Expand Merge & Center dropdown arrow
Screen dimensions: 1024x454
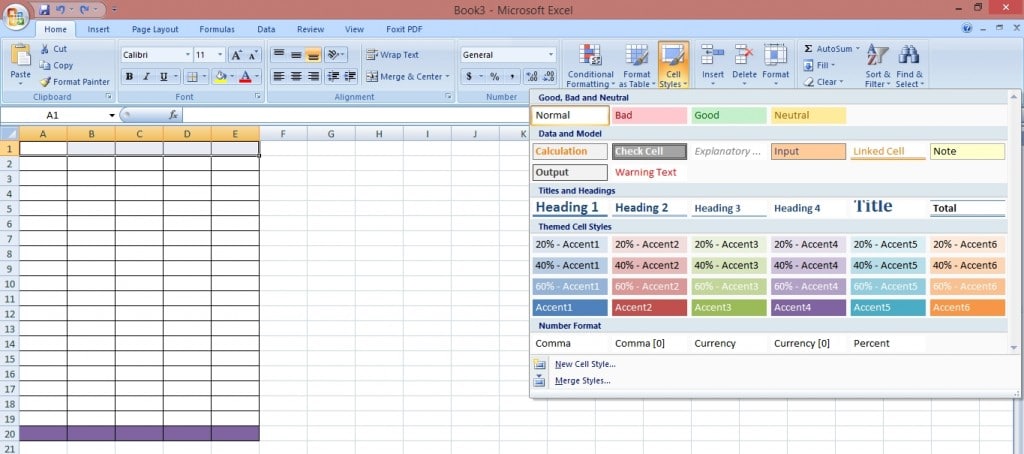pos(448,76)
